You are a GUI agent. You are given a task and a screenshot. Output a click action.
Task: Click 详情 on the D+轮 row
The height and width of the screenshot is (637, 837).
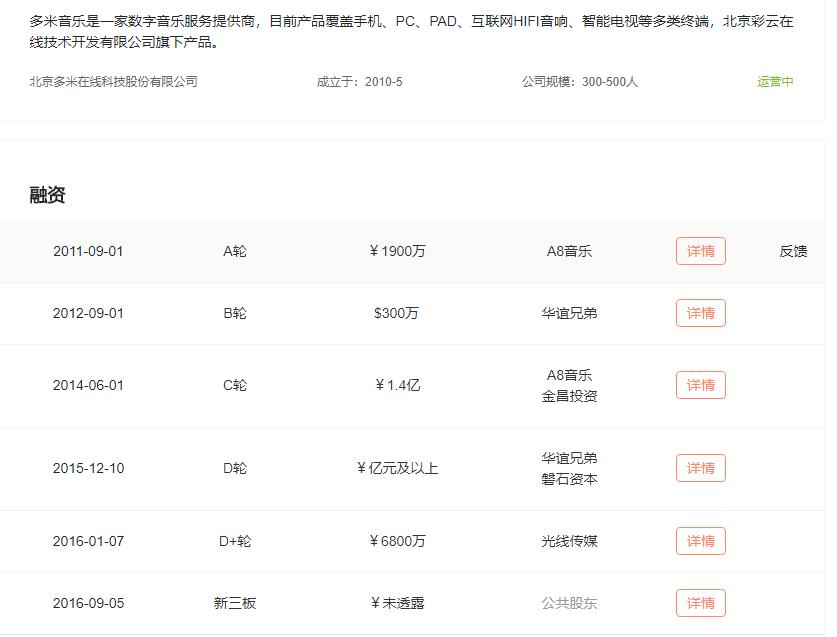[701, 540]
